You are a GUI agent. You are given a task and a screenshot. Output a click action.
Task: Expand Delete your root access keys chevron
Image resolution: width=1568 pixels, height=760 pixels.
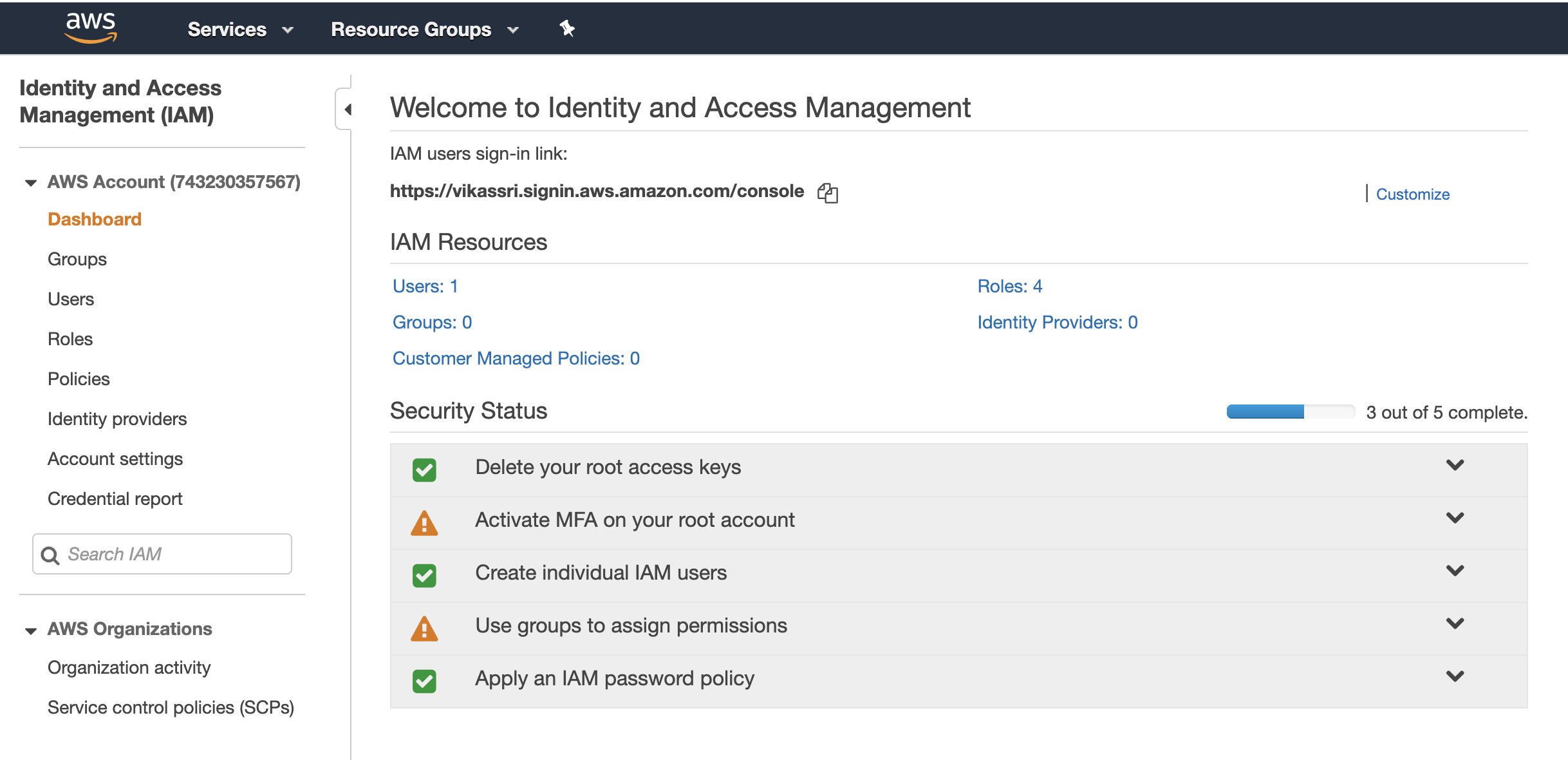tap(1455, 465)
